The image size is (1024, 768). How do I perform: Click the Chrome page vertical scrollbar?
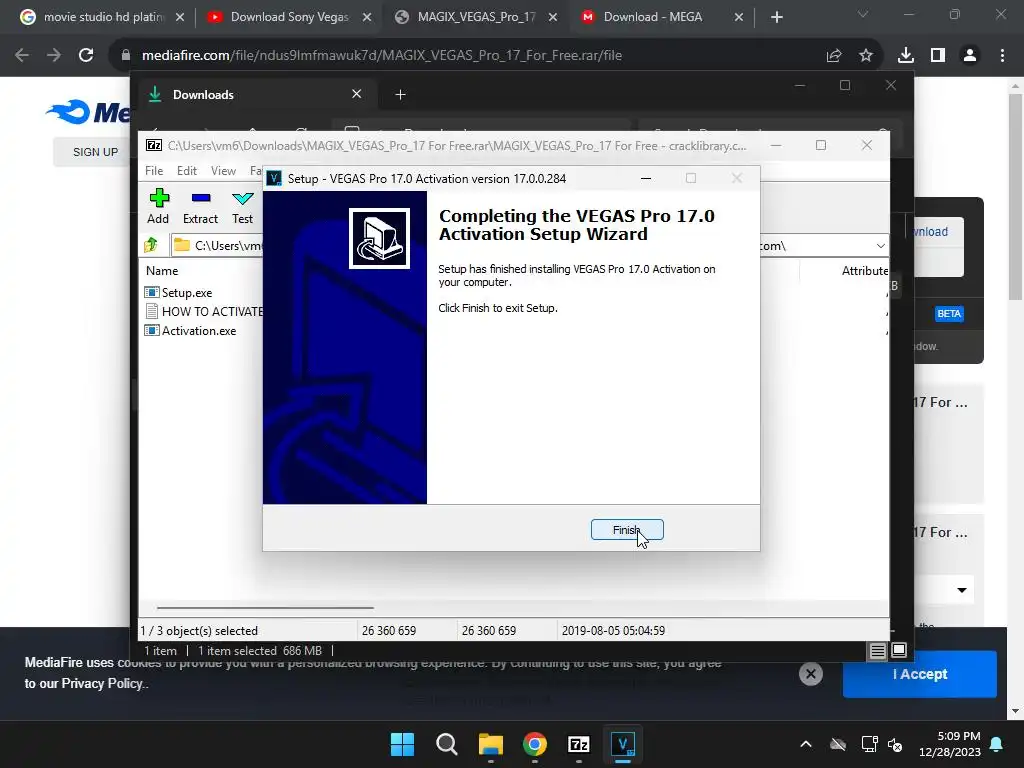point(1015,196)
